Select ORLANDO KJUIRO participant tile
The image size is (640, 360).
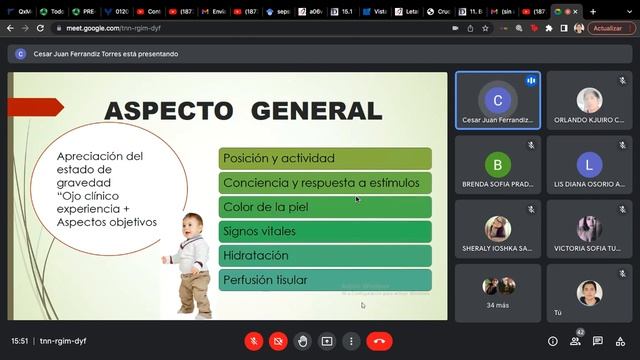pyautogui.click(x=589, y=100)
